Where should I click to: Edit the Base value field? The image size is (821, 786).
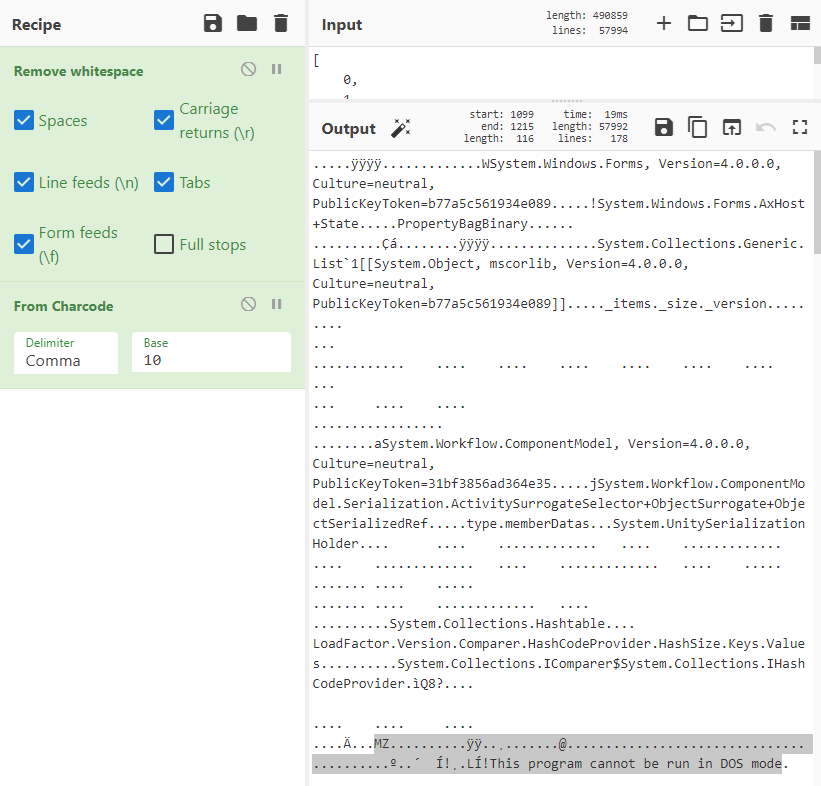point(212,352)
